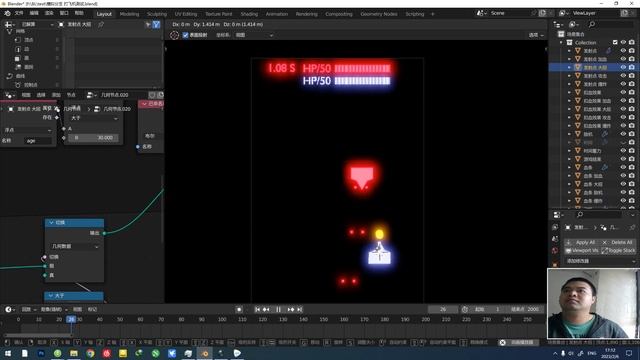Open the Blender logo application menu
The height and width of the screenshot is (360, 640).
click(x=7, y=13)
